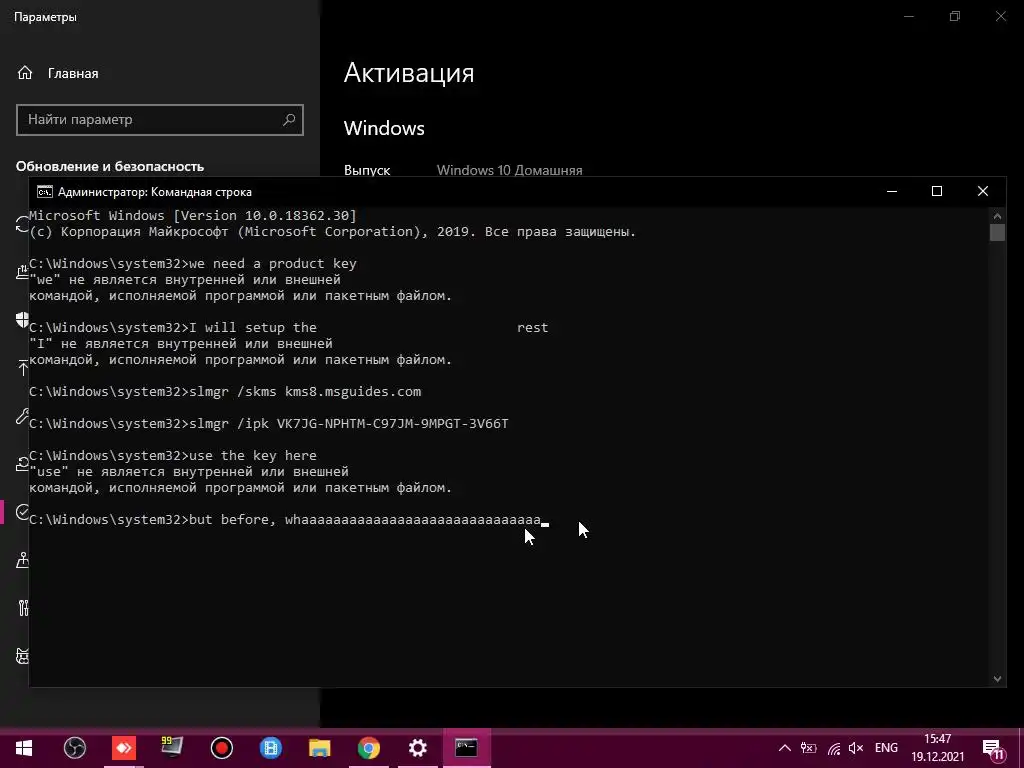The image size is (1024, 768).
Task: Open the Troubleshoot wrench icon in Settings sidebar
Action: (x=22, y=416)
